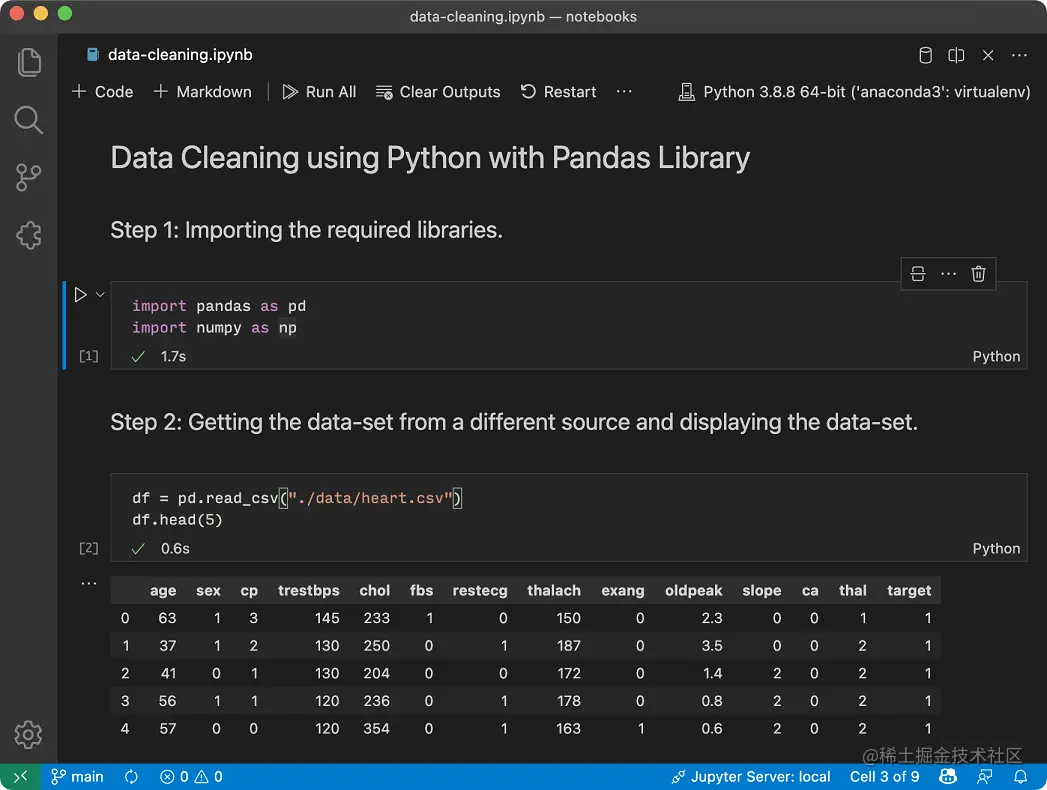
Task: Open the Explorer view in activity bar
Action: (29, 62)
